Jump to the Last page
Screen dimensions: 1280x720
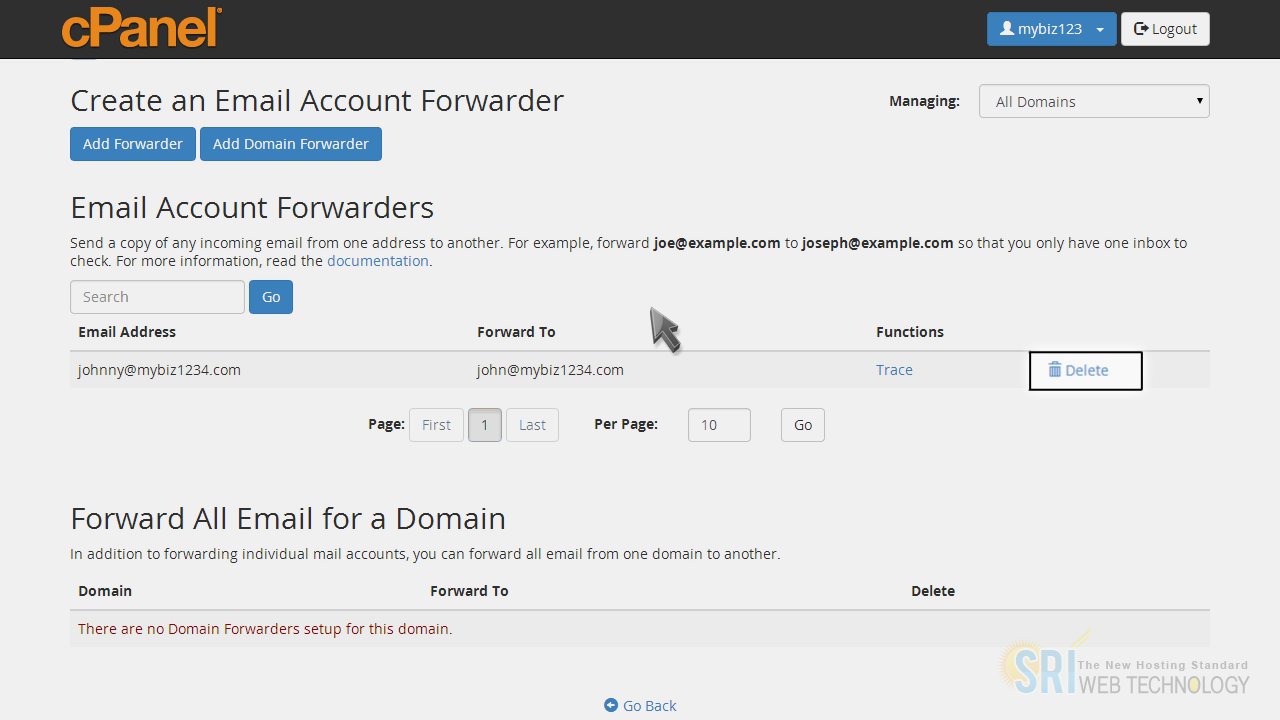(532, 425)
